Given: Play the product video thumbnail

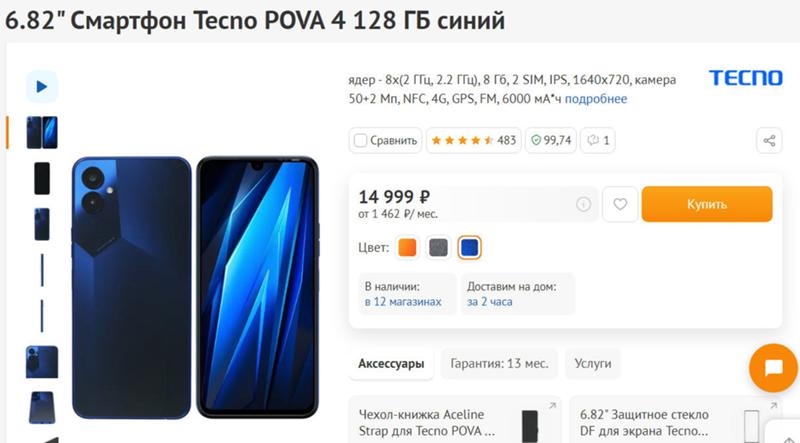Looking at the screenshot, I should [42, 87].
